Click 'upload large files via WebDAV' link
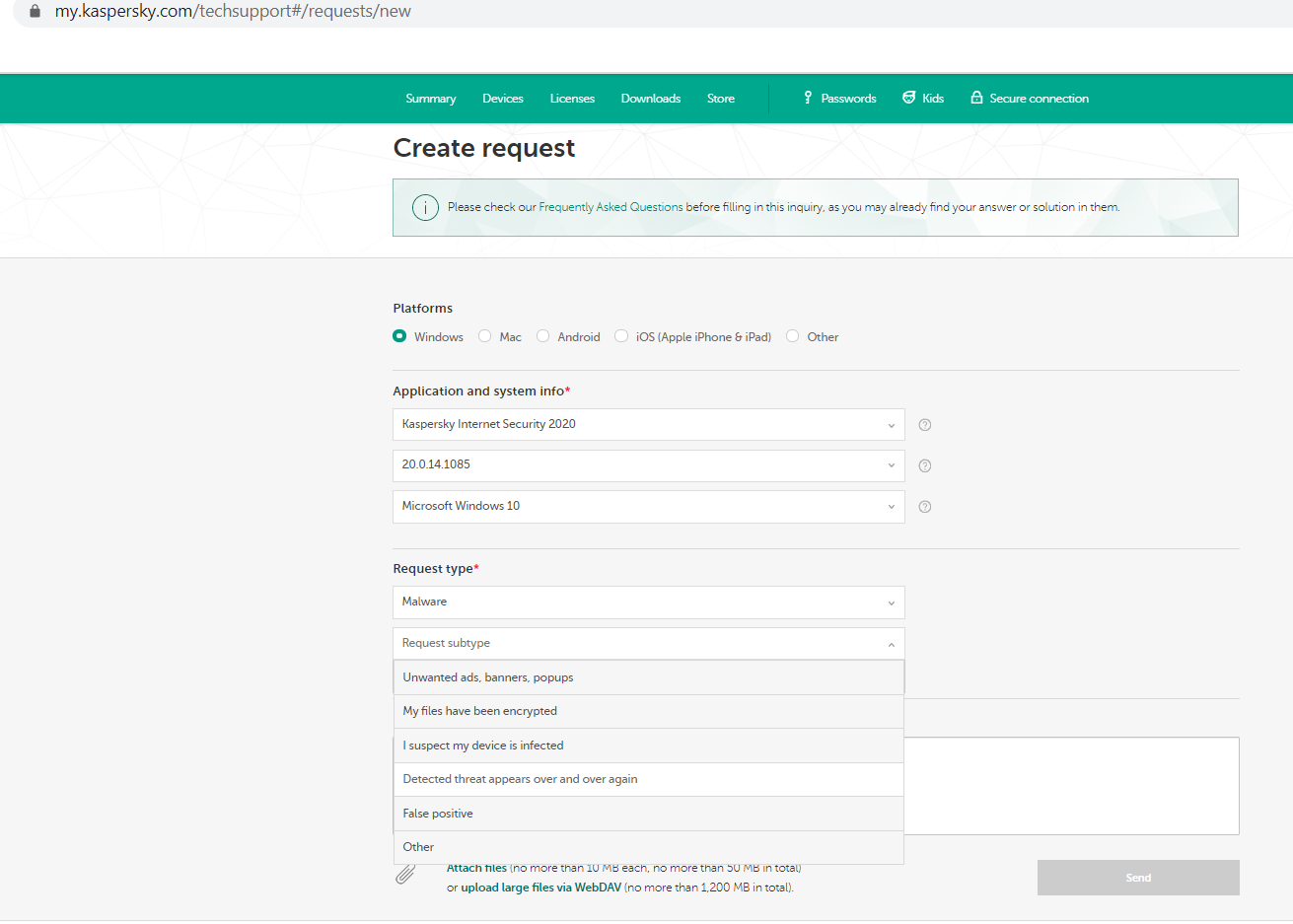The height and width of the screenshot is (924, 1293). (x=540, y=888)
